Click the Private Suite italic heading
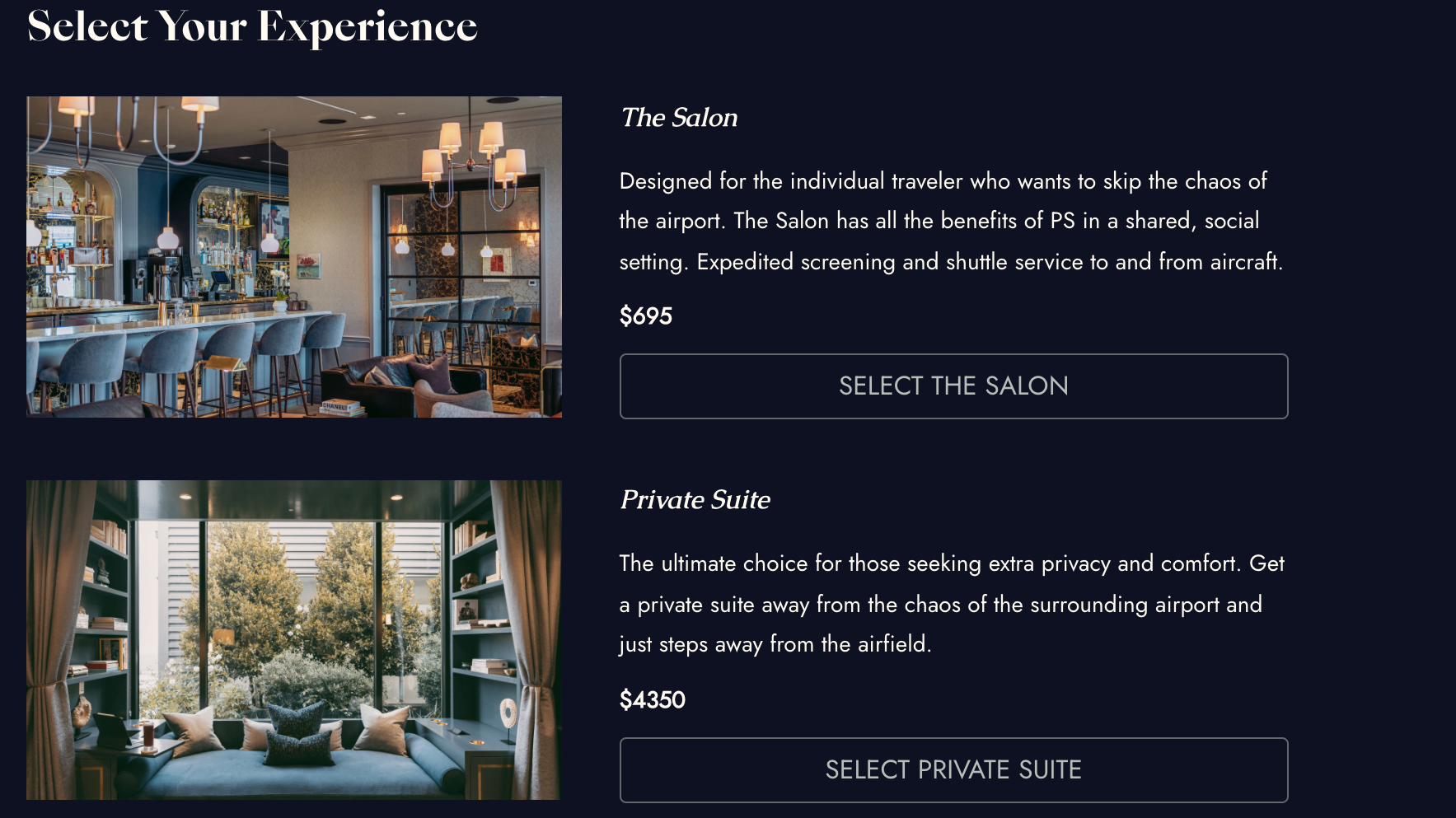The width and height of the screenshot is (1456, 818). click(695, 500)
